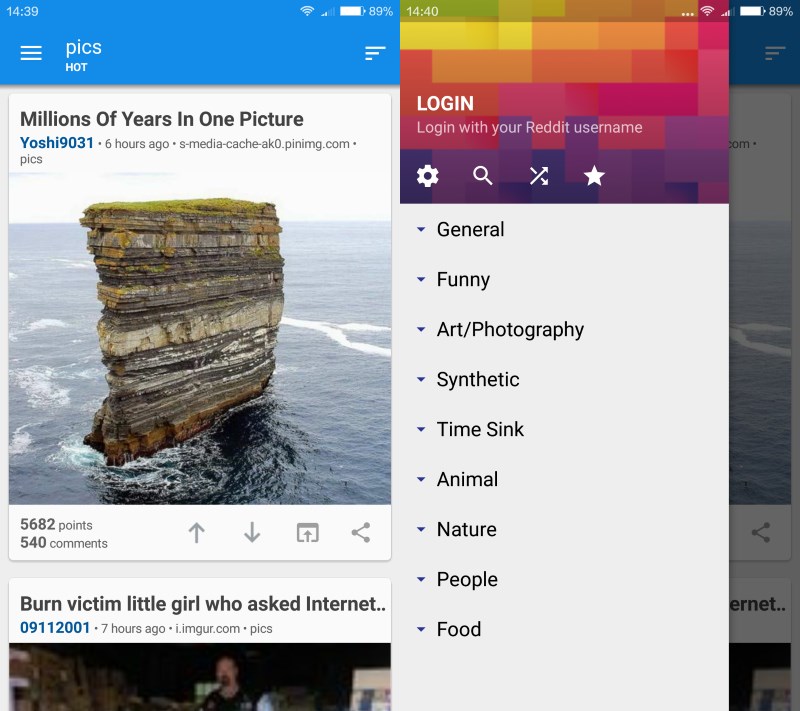The height and width of the screenshot is (711, 800).
Task: Expand the Funny category arrow
Action: [421, 280]
